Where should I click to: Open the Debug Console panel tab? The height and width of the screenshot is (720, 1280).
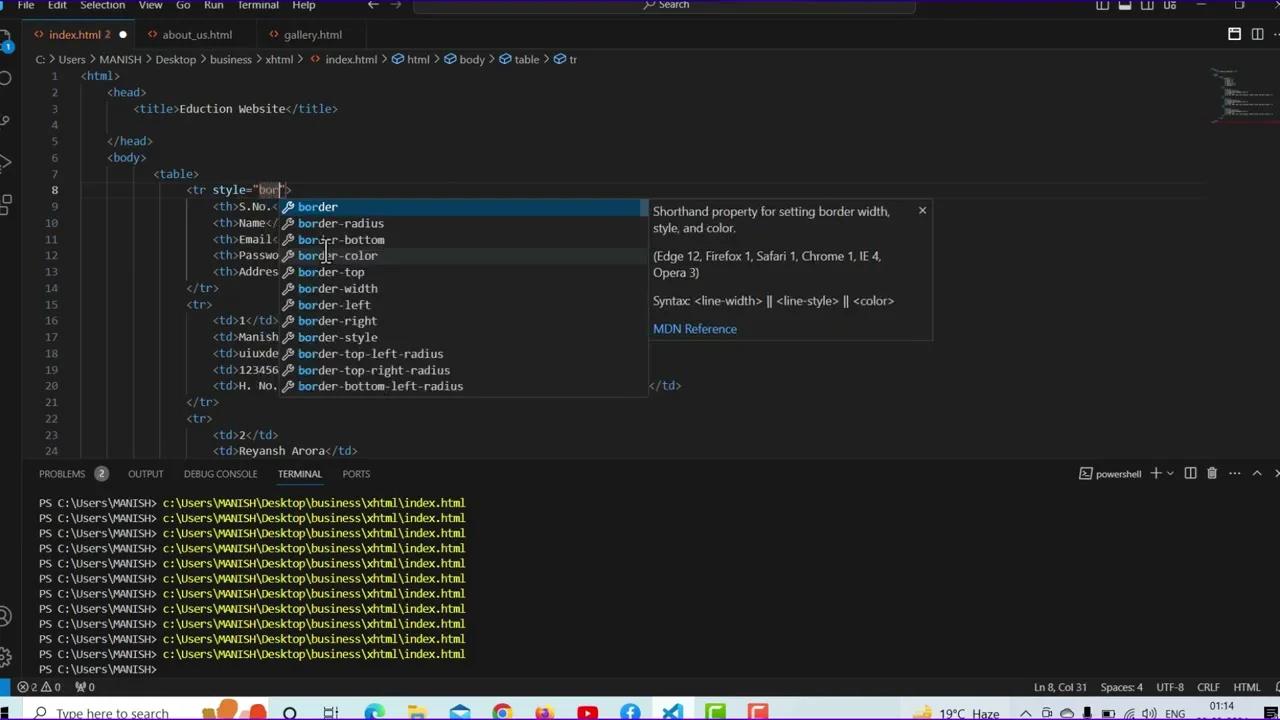pos(220,474)
